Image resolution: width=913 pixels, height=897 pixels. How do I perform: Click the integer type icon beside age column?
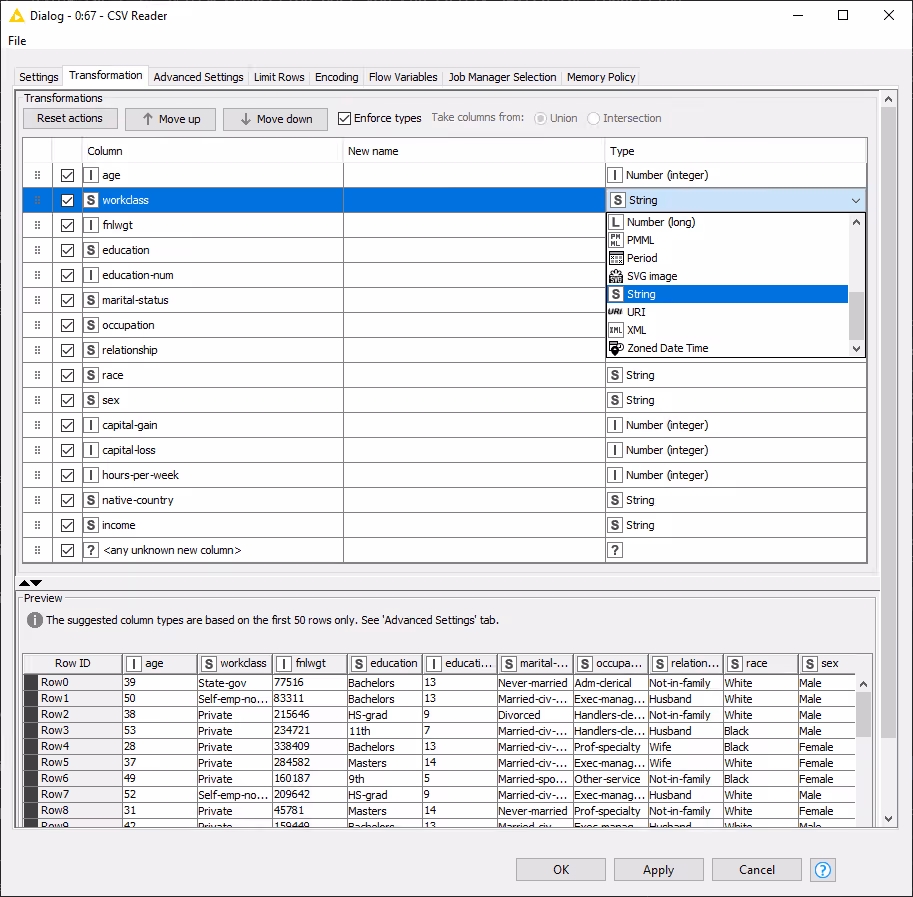click(90, 175)
